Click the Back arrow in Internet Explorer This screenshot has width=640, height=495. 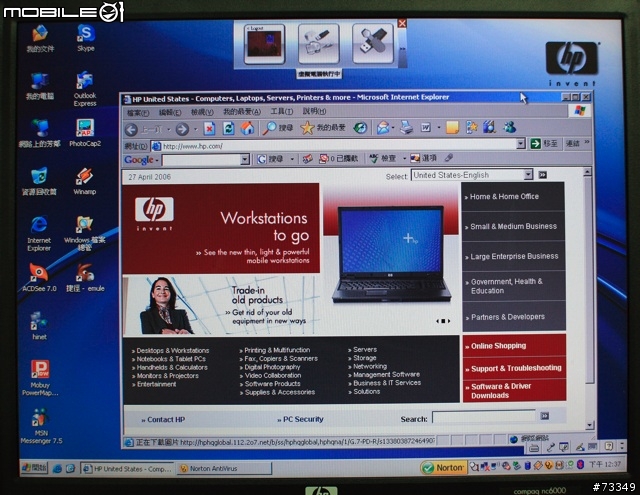tap(131, 130)
